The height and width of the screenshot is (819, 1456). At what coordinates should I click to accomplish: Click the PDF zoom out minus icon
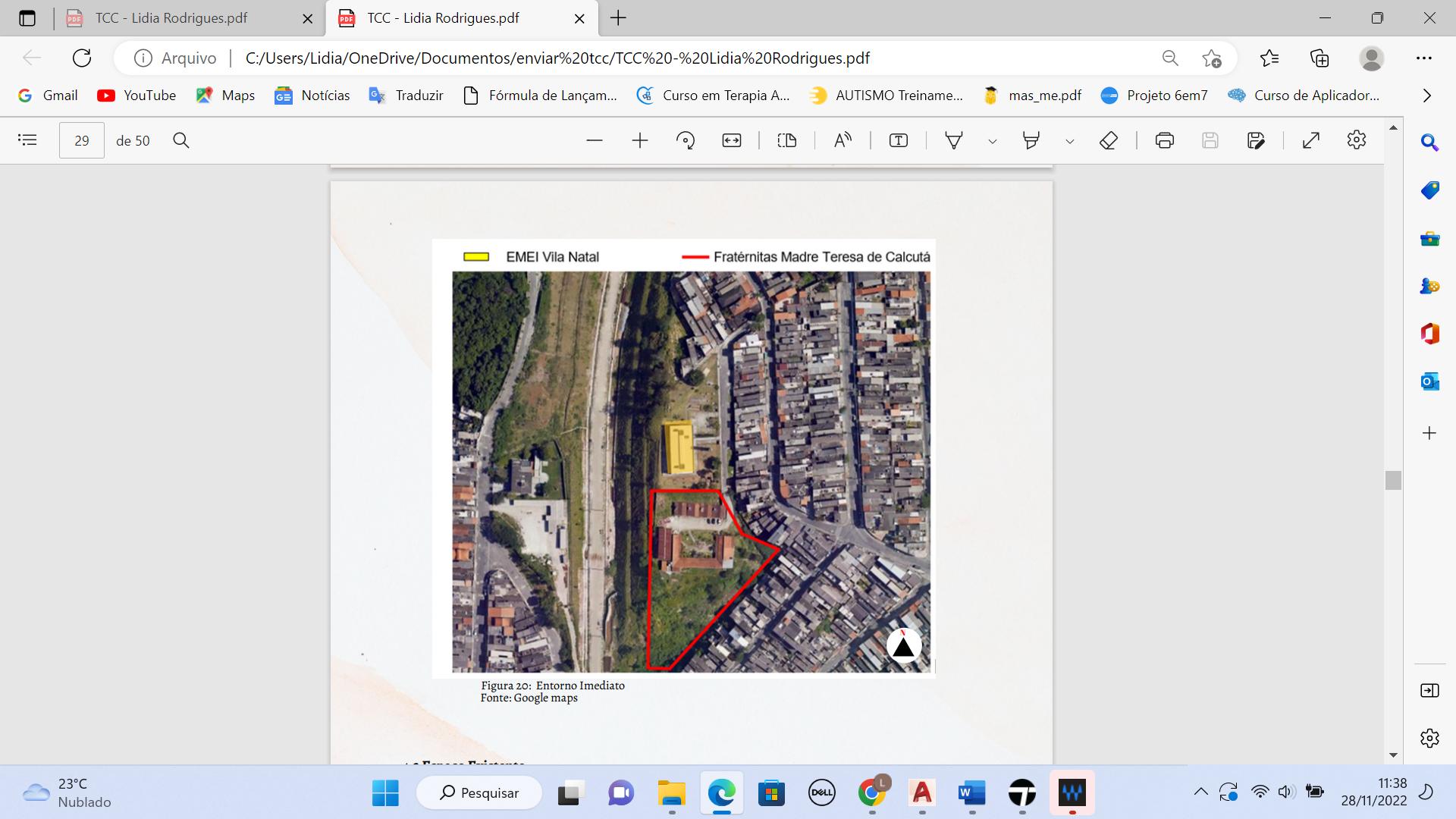595,140
